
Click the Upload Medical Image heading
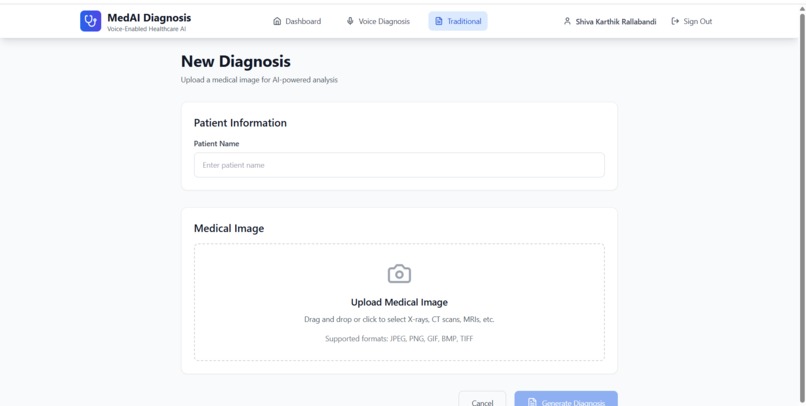(x=399, y=302)
